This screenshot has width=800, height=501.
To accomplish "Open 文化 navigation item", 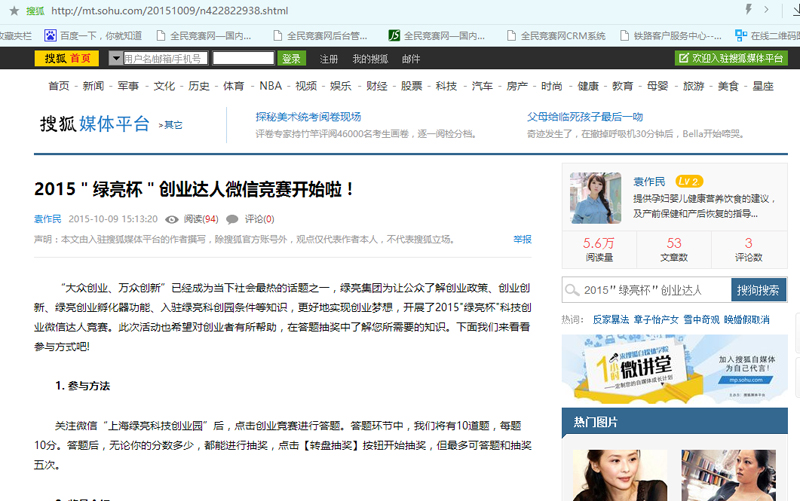I will pyautogui.click(x=164, y=86).
